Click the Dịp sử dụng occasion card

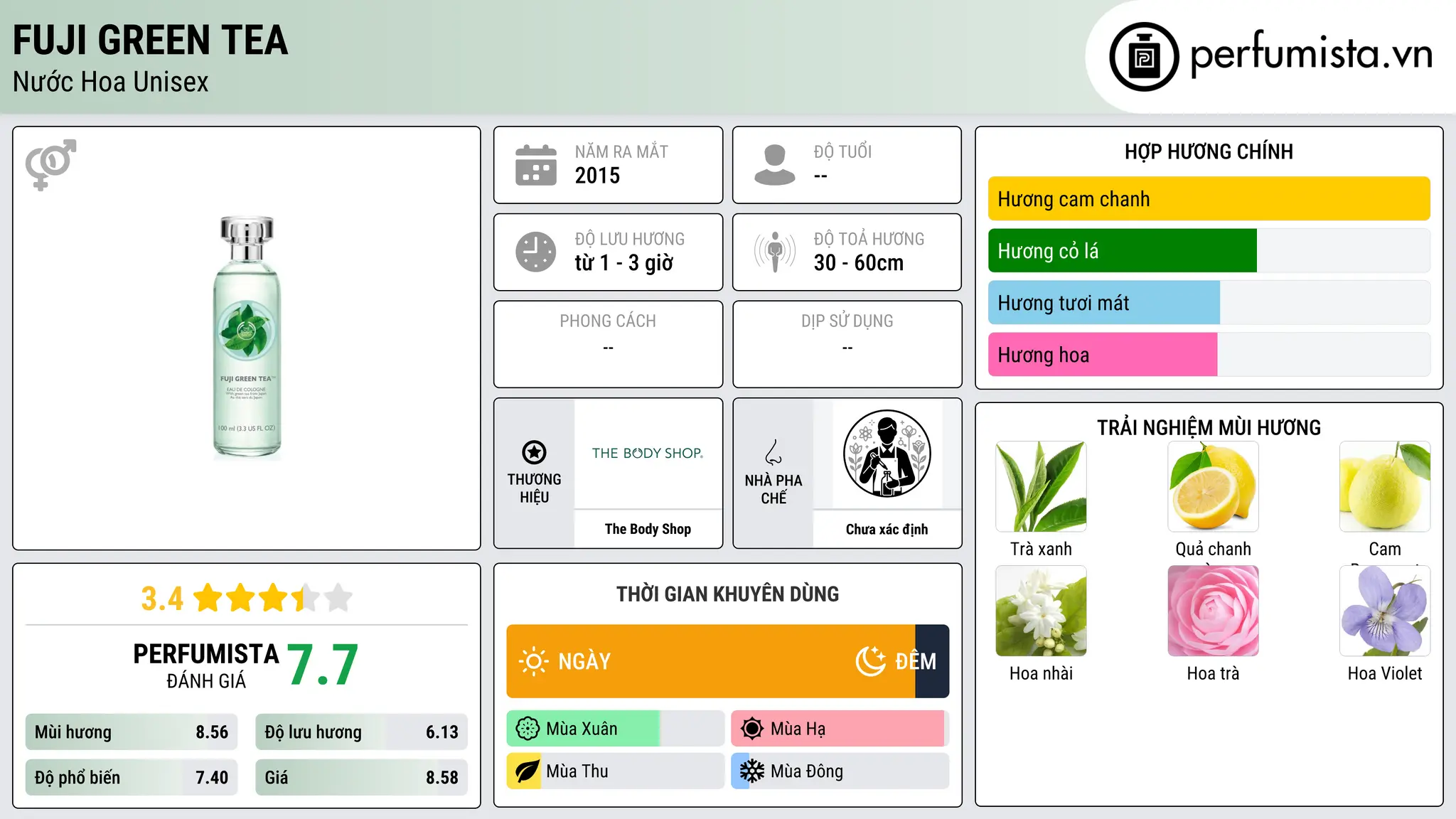[847, 344]
